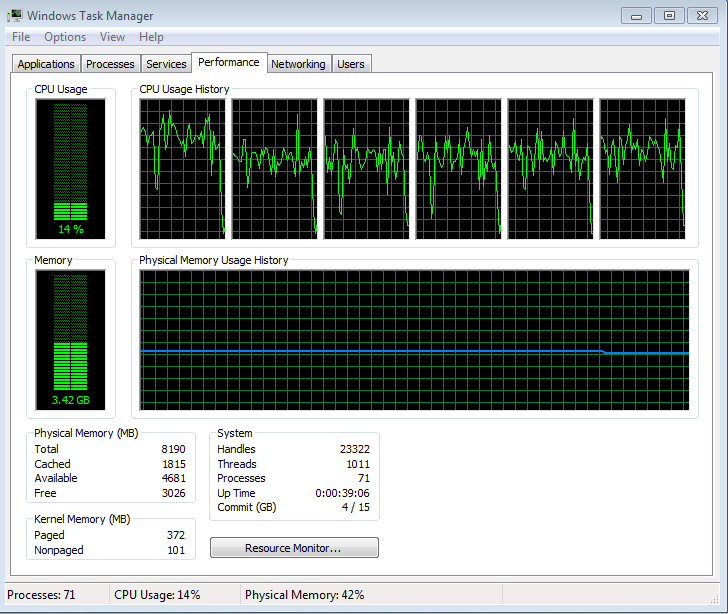Click the Nonpaged kernel memory value 101
Viewport: 728px width, 614px height.
pos(176,550)
